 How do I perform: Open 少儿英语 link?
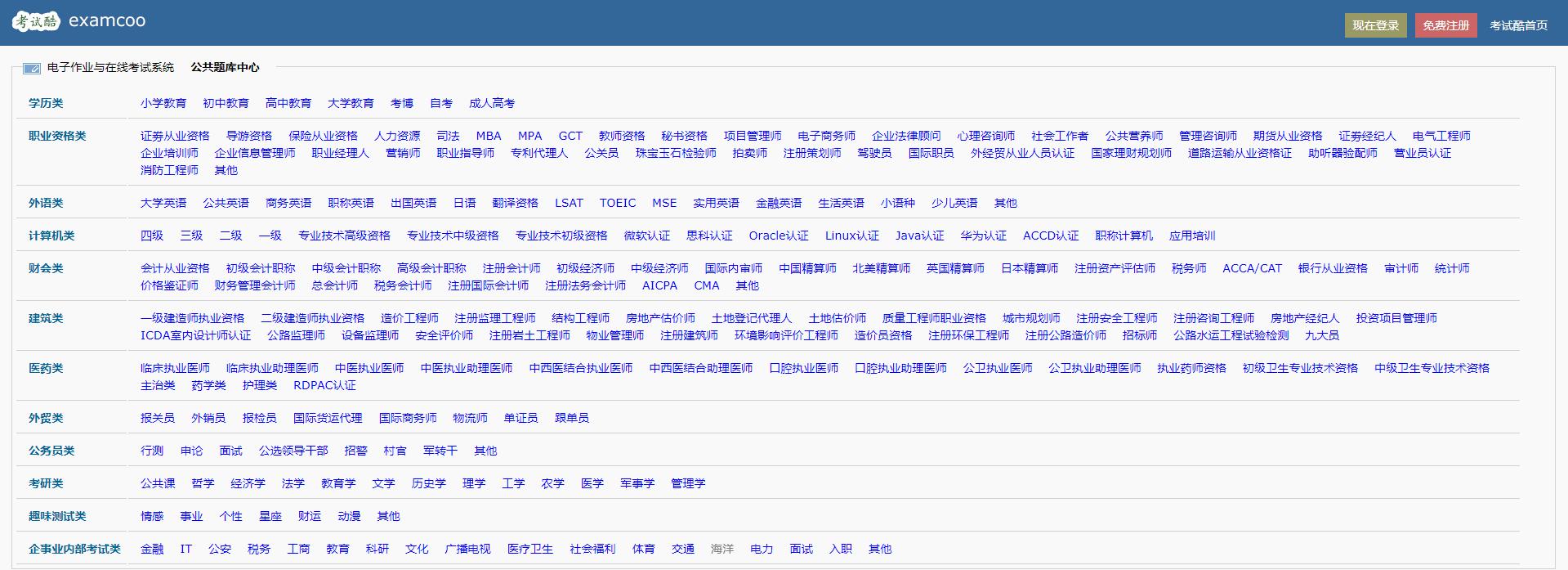click(x=954, y=203)
